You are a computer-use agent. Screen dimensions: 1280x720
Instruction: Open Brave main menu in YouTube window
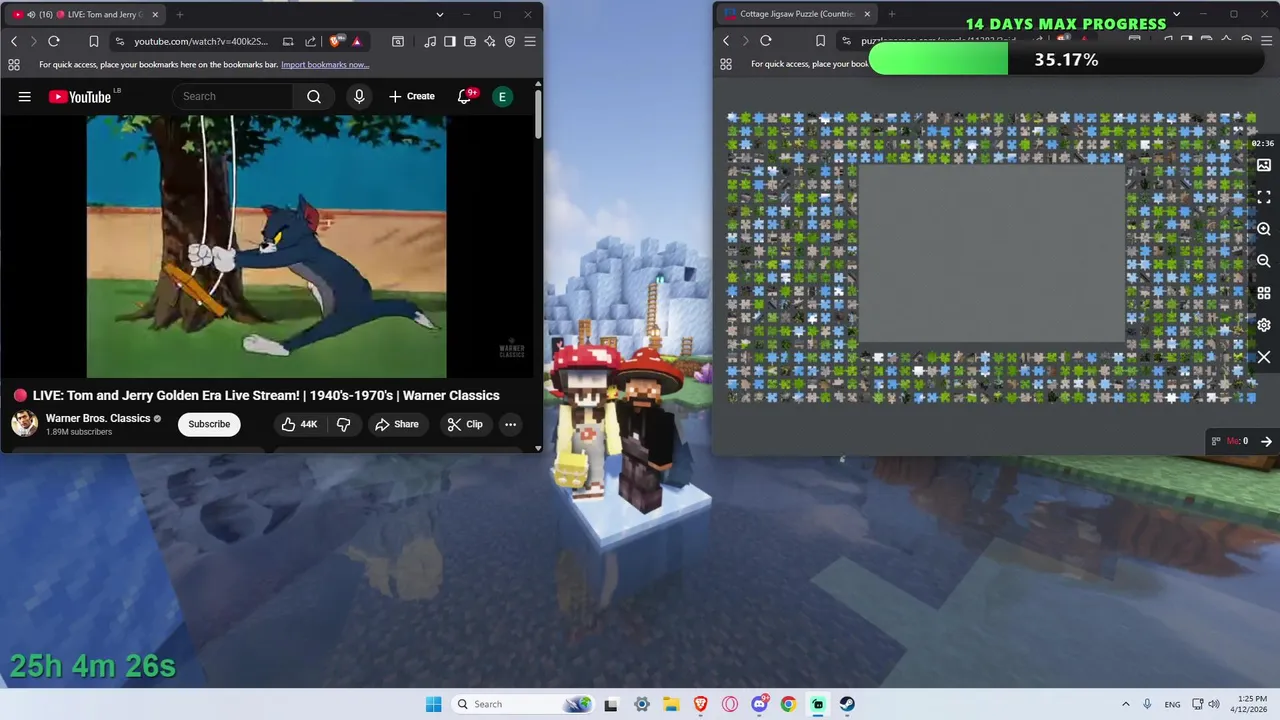coord(530,41)
